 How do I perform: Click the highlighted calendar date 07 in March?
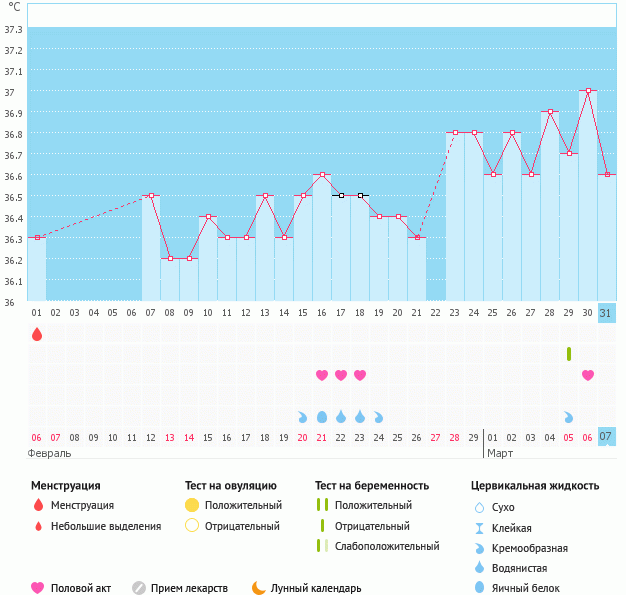point(606,437)
